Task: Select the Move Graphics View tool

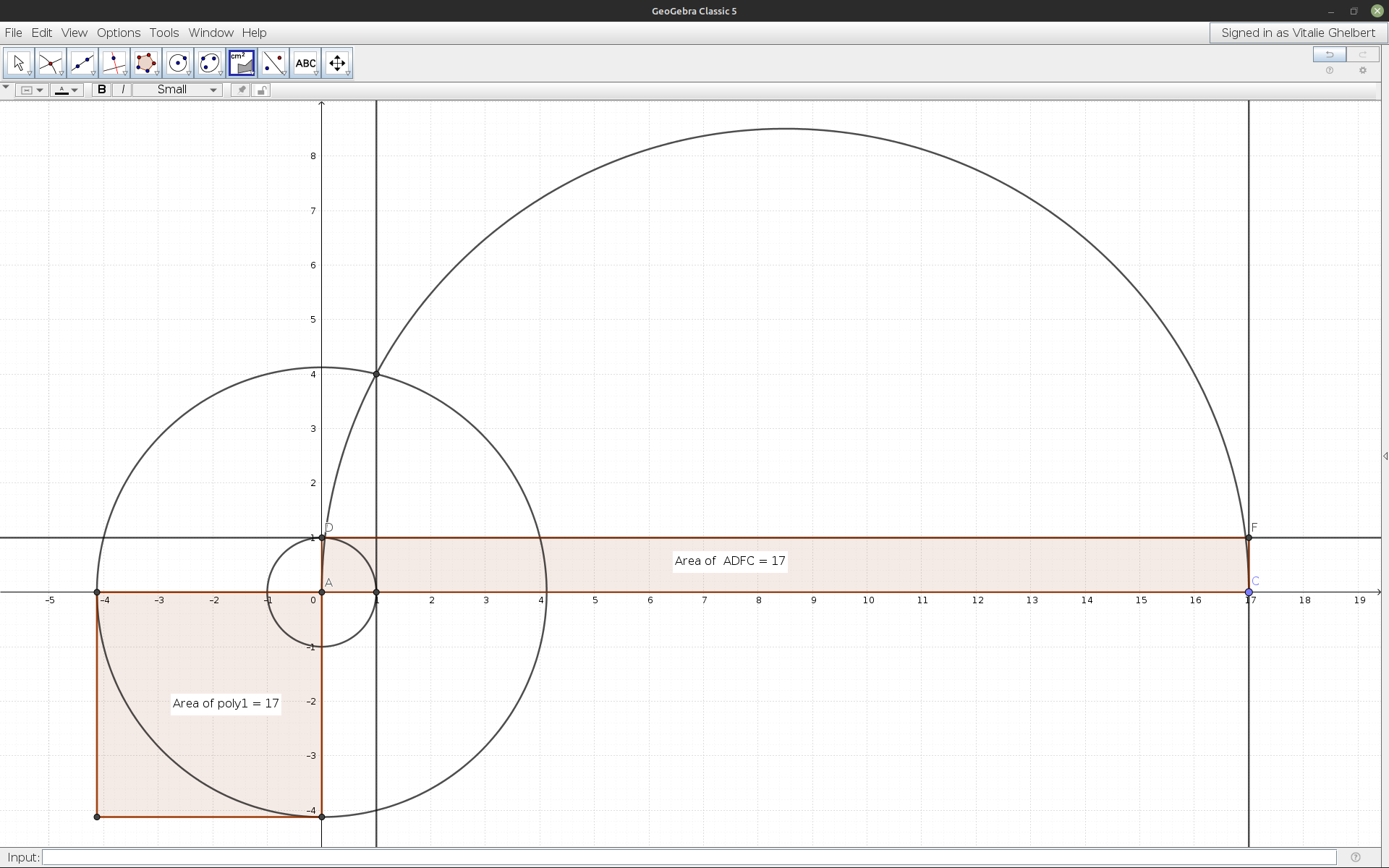Action: coord(337,64)
